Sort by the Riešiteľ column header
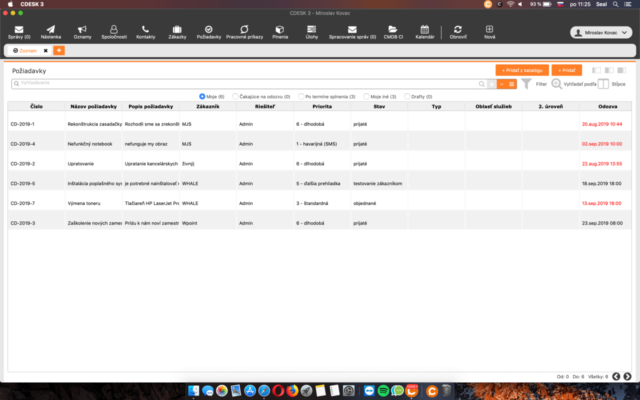This screenshot has width=640, height=400. pos(265,106)
